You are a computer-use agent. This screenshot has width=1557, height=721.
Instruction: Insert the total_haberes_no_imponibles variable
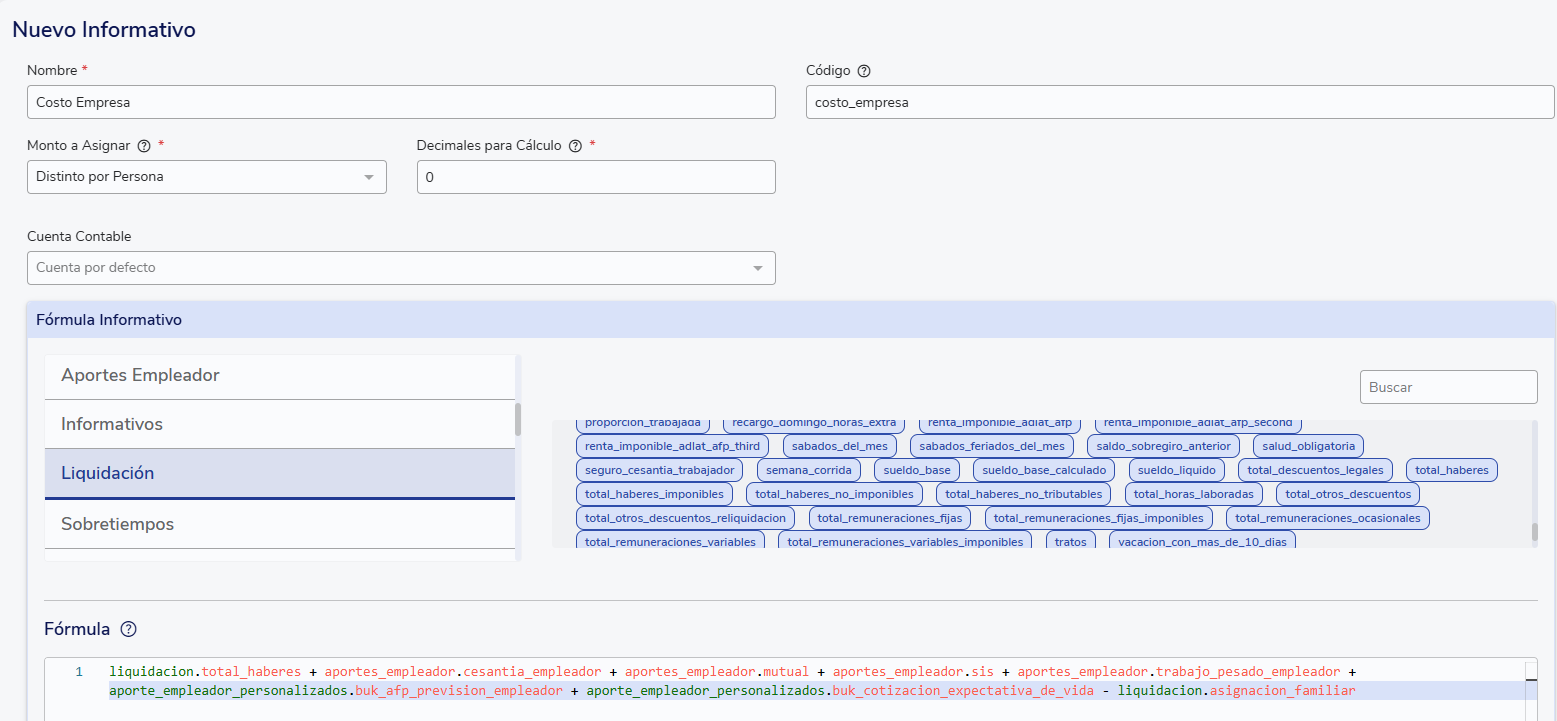(834, 494)
